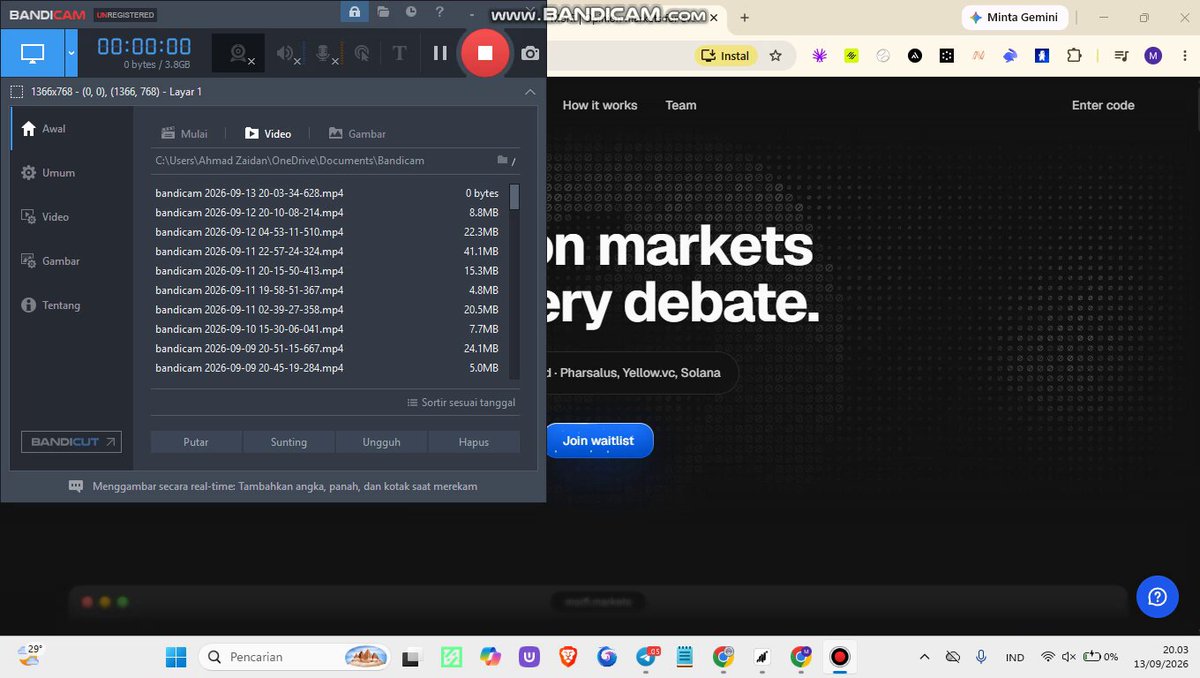Click the Hapus button
The height and width of the screenshot is (678, 1200).
pyautogui.click(x=474, y=442)
